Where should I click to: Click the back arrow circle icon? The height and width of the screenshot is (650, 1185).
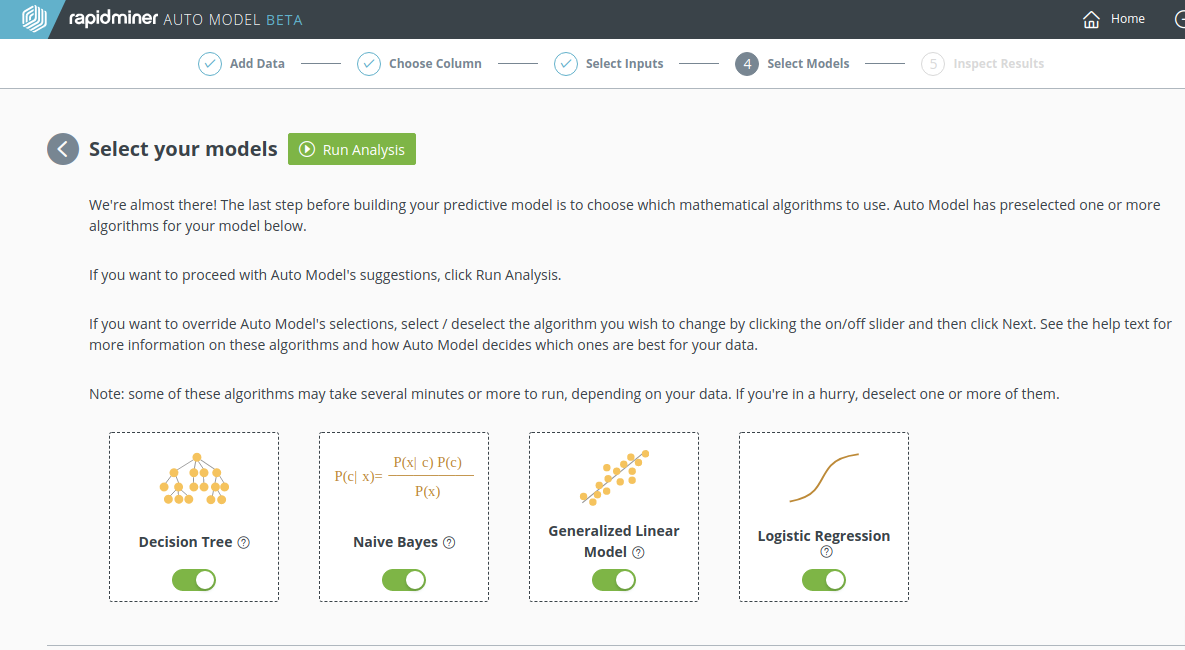tap(63, 149)
